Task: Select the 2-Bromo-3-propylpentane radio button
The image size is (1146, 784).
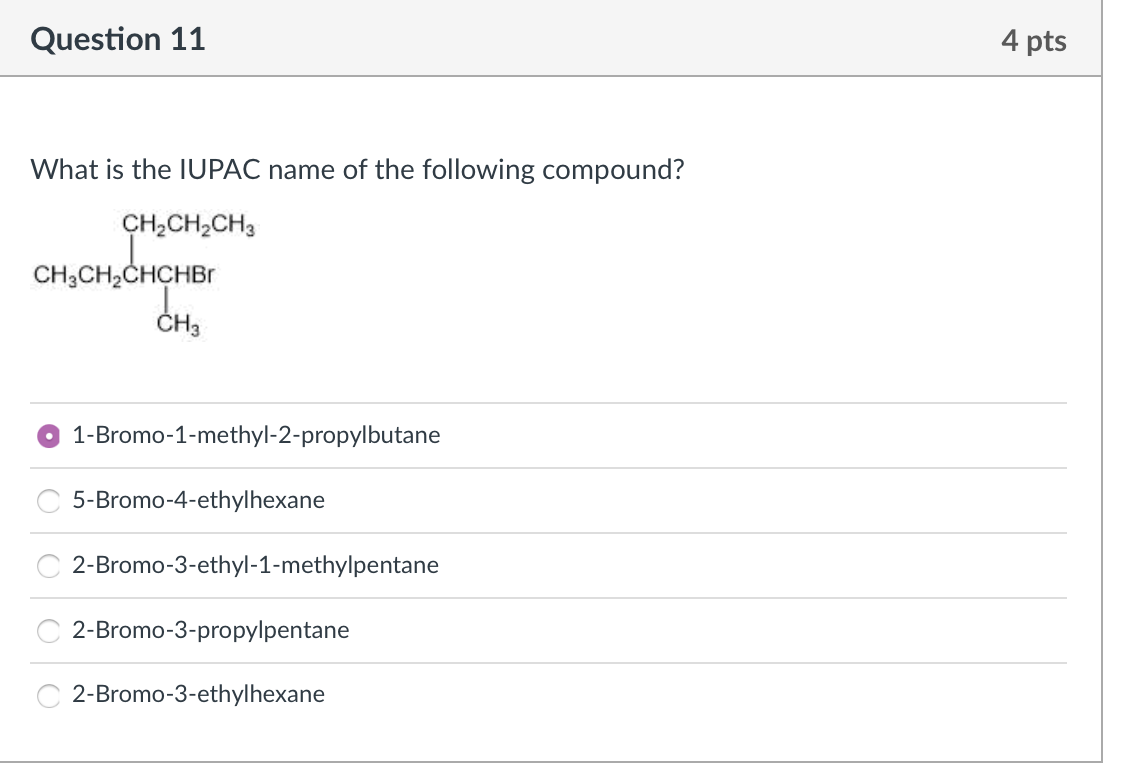Action: click(48, 630)
